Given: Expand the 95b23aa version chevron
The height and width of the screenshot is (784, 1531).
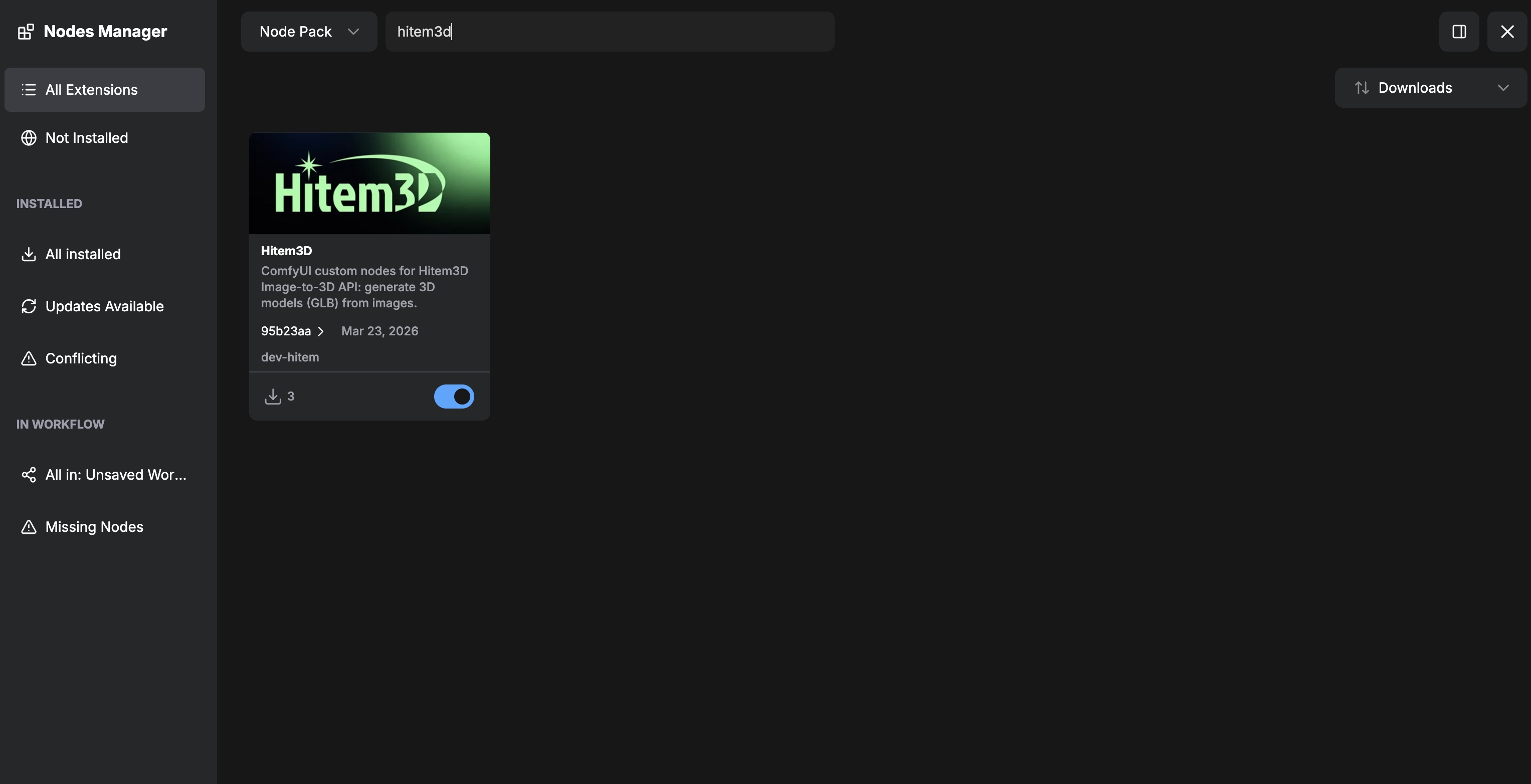Looking at the screenshot, I should click(320, 331).
